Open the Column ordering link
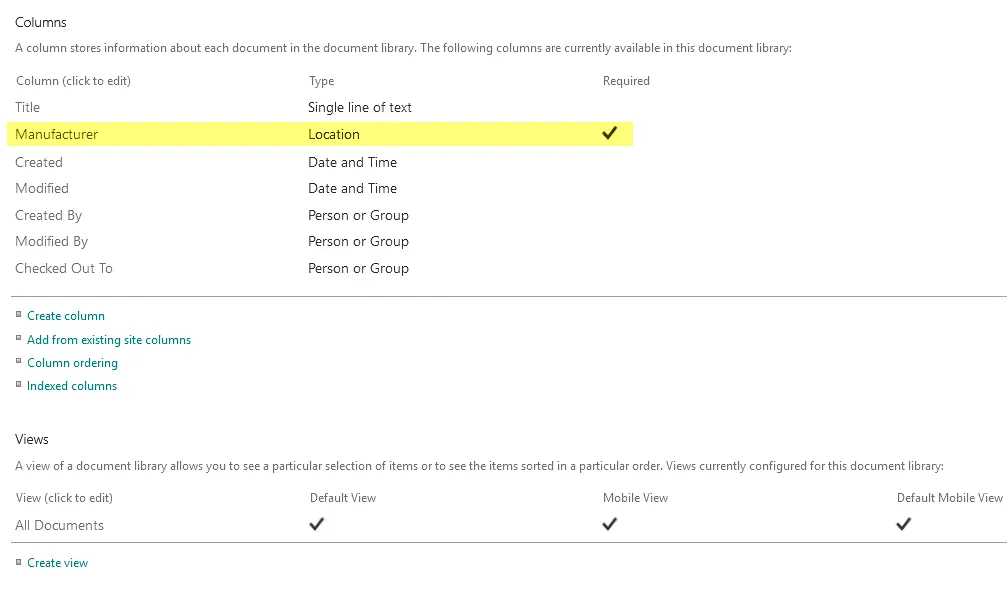 tap(72, 363)
